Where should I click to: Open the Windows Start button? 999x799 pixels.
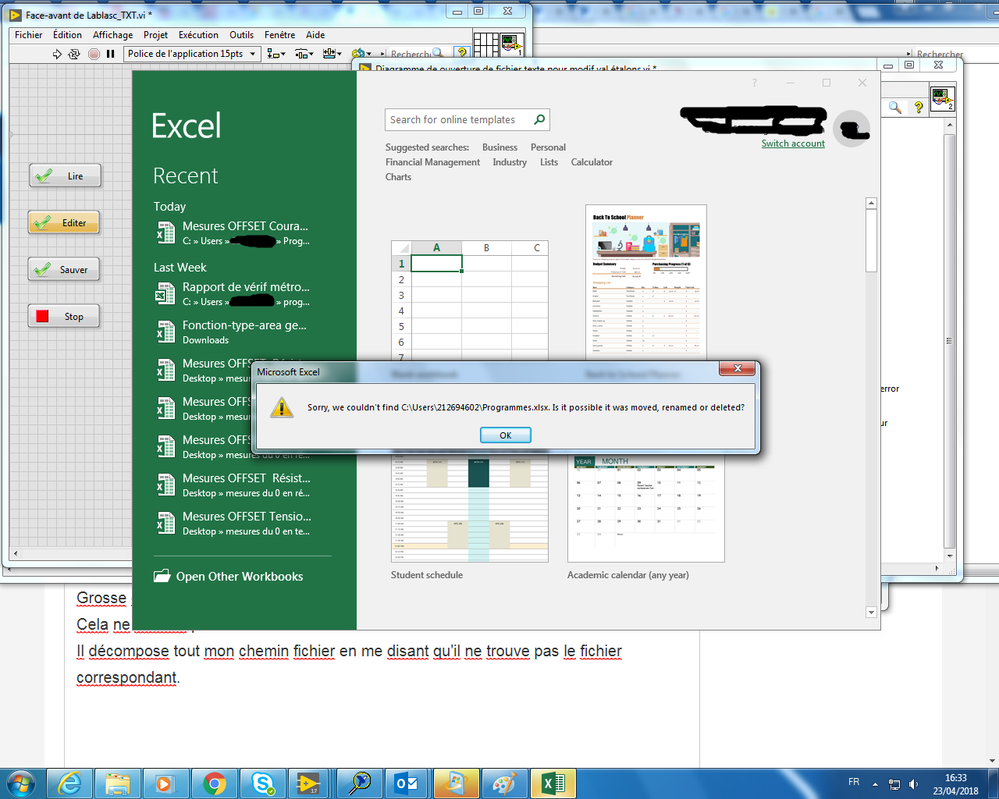coord(21,784)
